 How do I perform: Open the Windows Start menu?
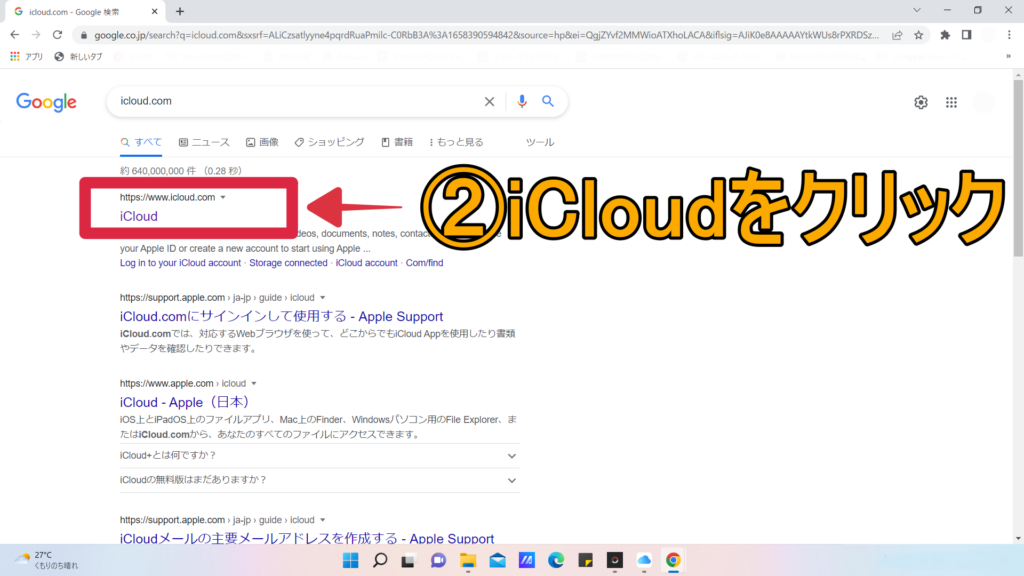(x=351, y=560)
